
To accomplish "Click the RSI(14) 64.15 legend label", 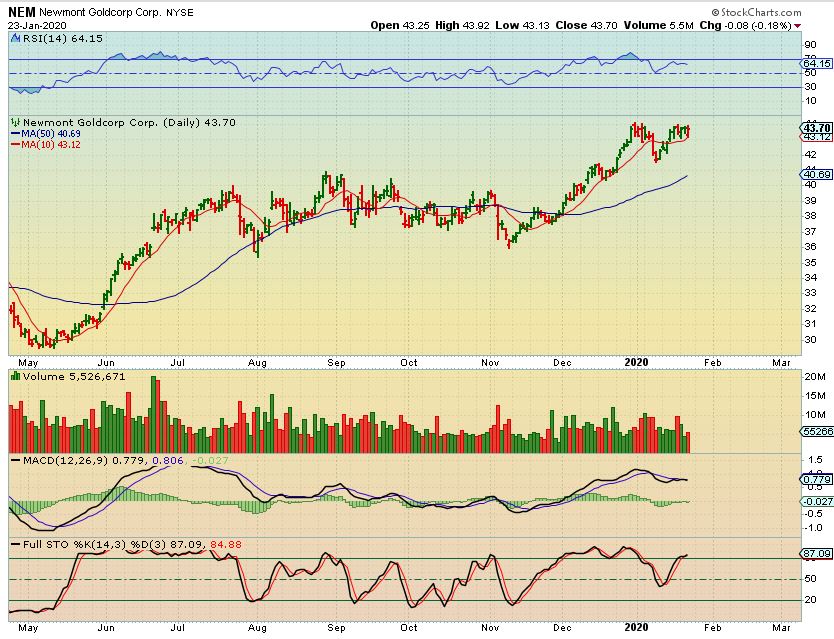I will click(62, 38).
